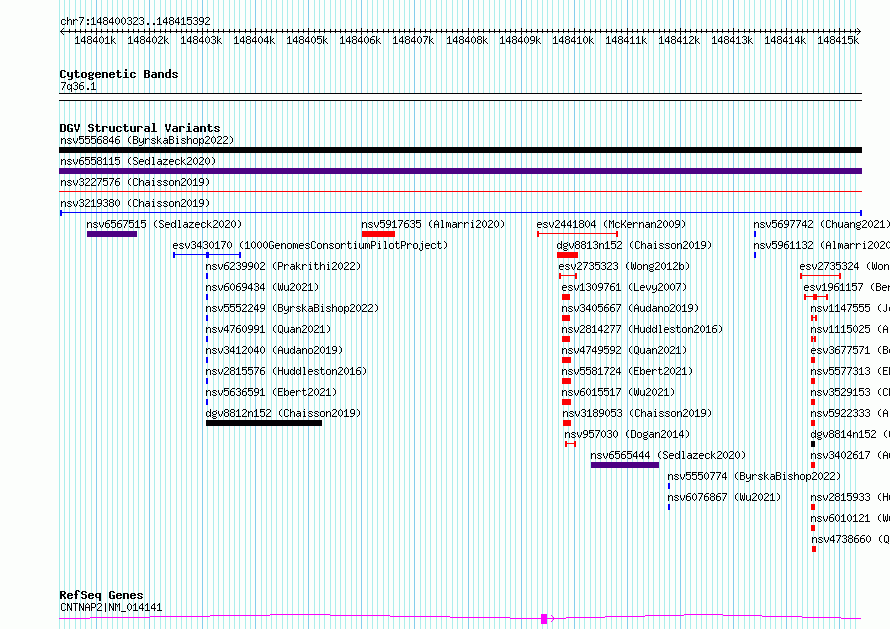Open dgv8813n152 (Chaisson2019) label
This screenshot has width=890, height=629.
click(634, 245)
